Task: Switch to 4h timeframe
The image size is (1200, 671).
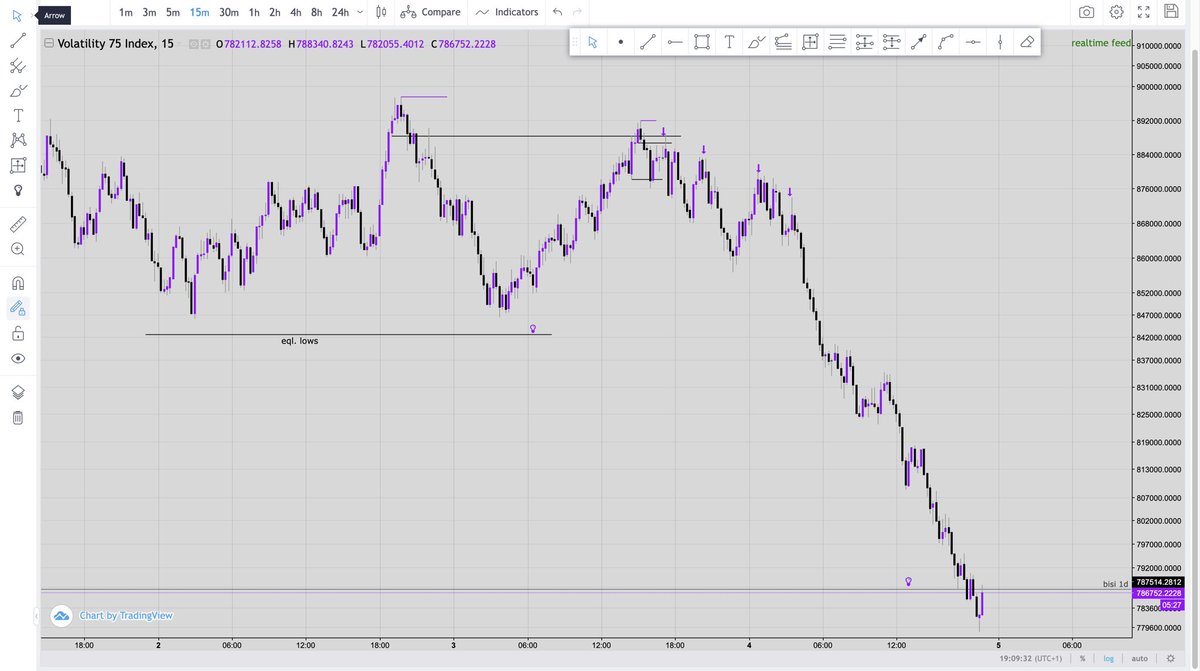Action: click(x=295, y=12)
